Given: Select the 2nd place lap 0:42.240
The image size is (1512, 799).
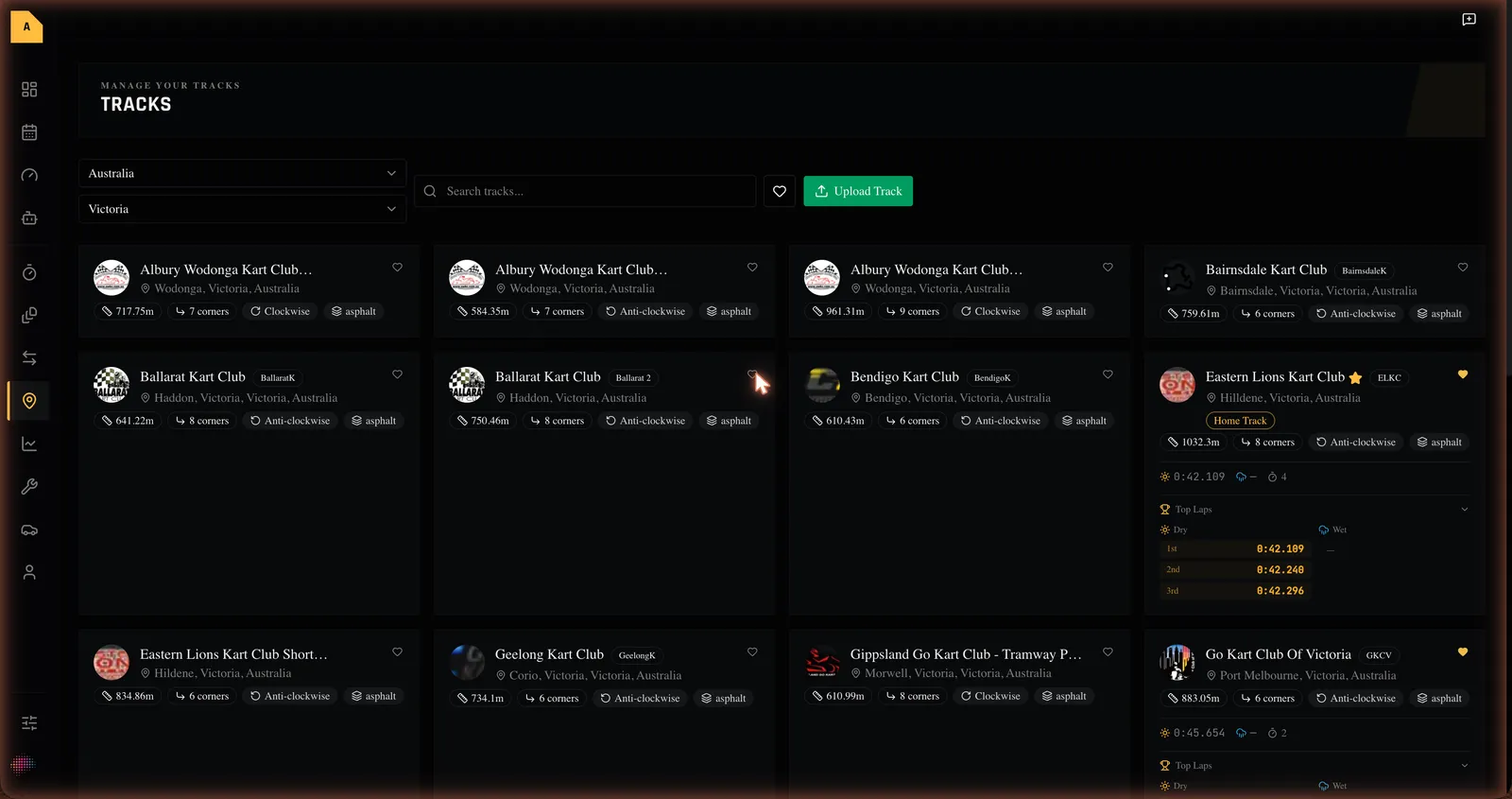Looking at the screenshot, I should click(1233, 569).
